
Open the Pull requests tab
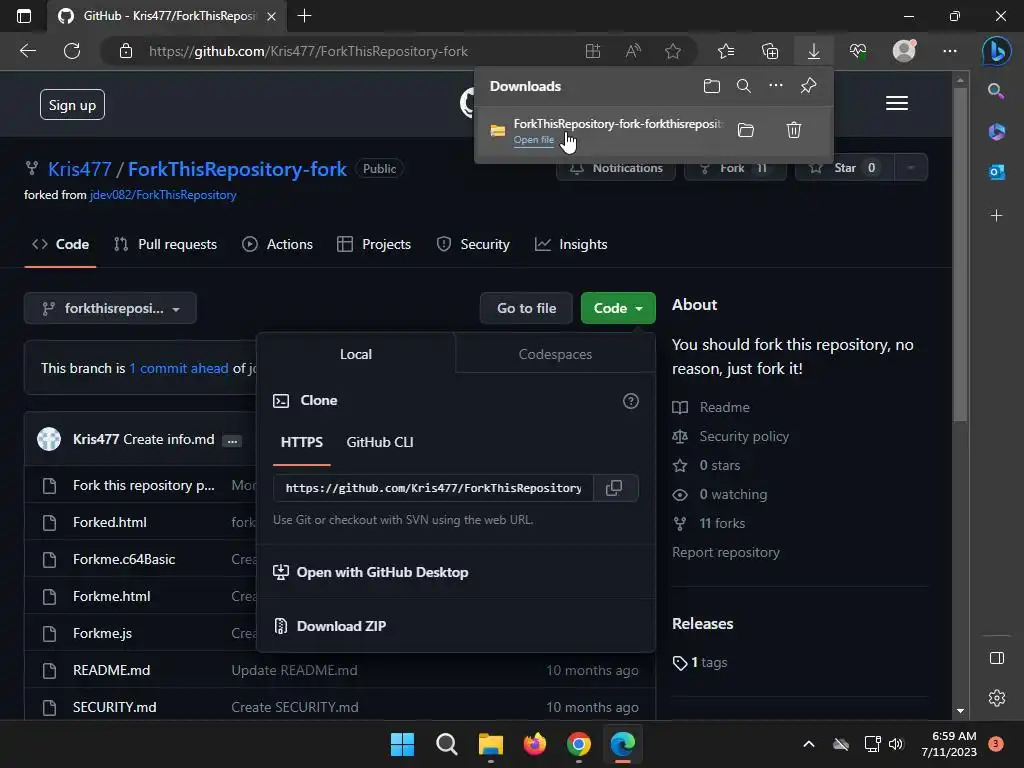(165, 244)
